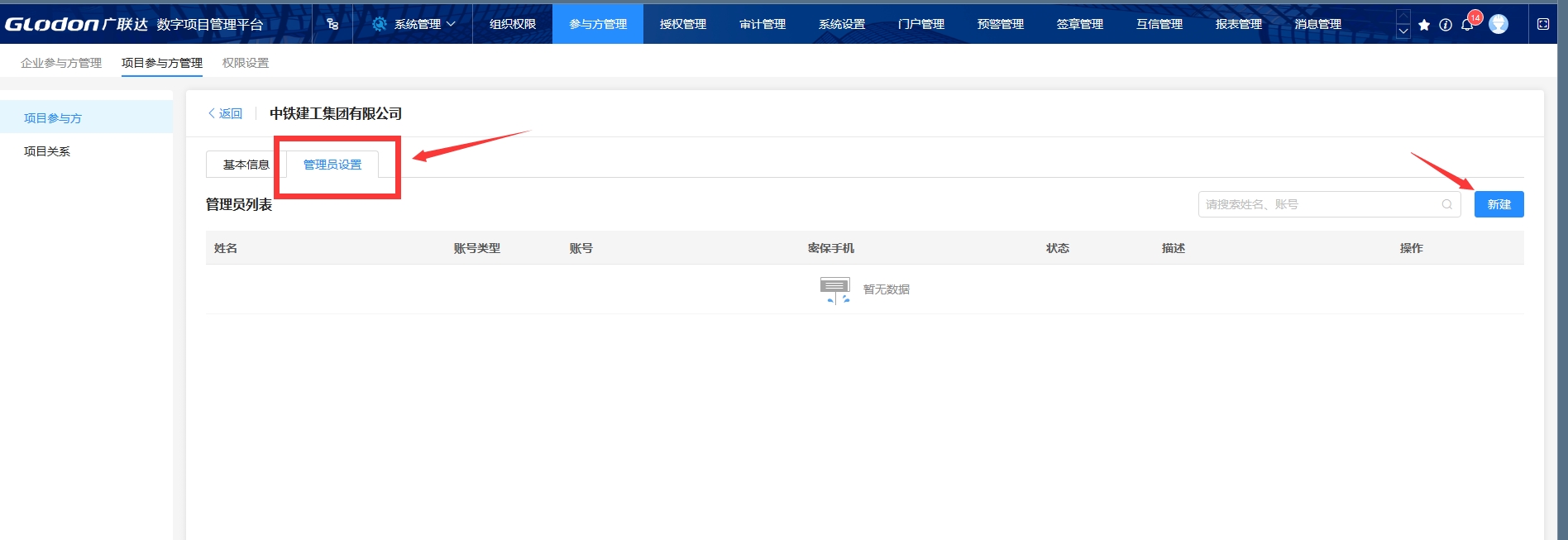Toggle fullscreen mode icon

(x=1543, y=24)
